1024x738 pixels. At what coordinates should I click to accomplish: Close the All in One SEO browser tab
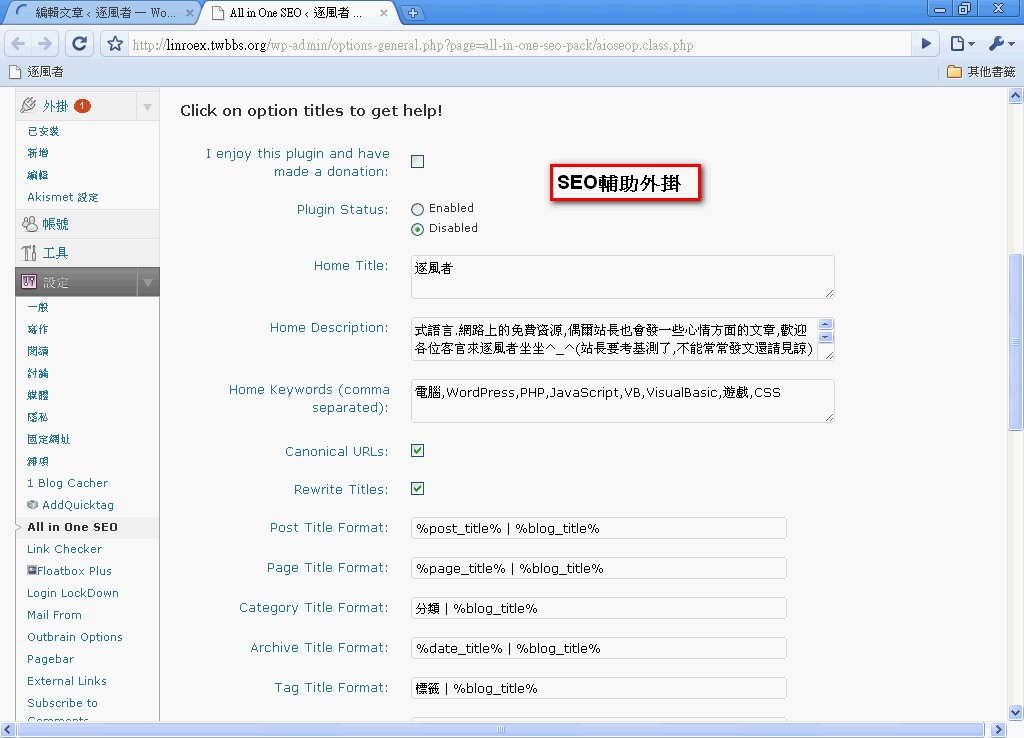point(384,12)
